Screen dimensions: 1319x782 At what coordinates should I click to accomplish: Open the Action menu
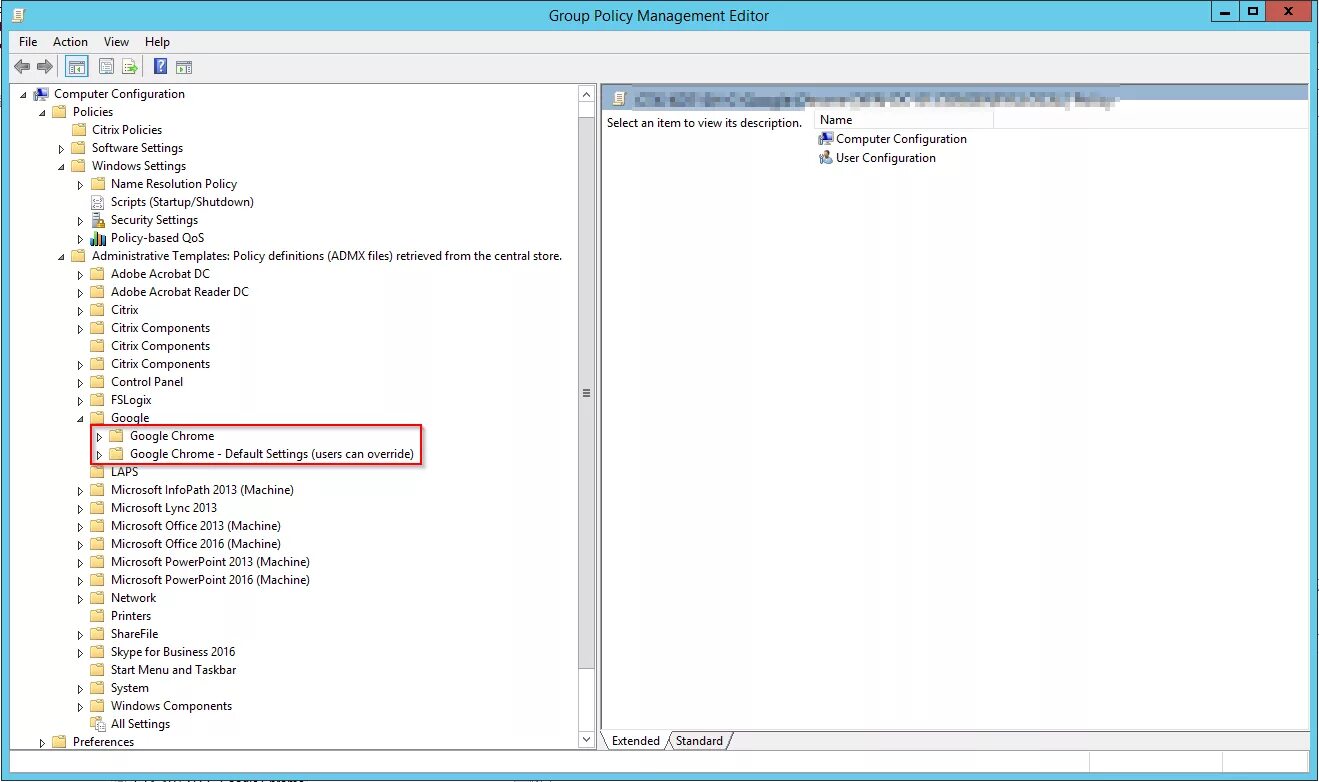pos(71,42)
